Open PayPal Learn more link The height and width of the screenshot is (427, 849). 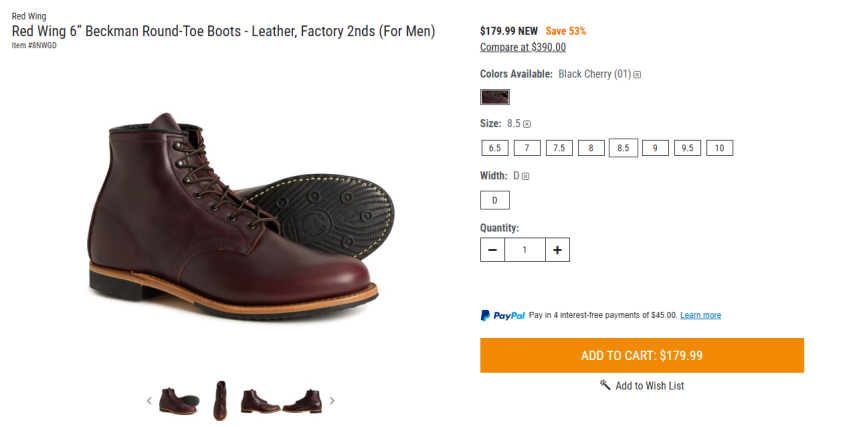pyautogui.click(x=700, y=315)
